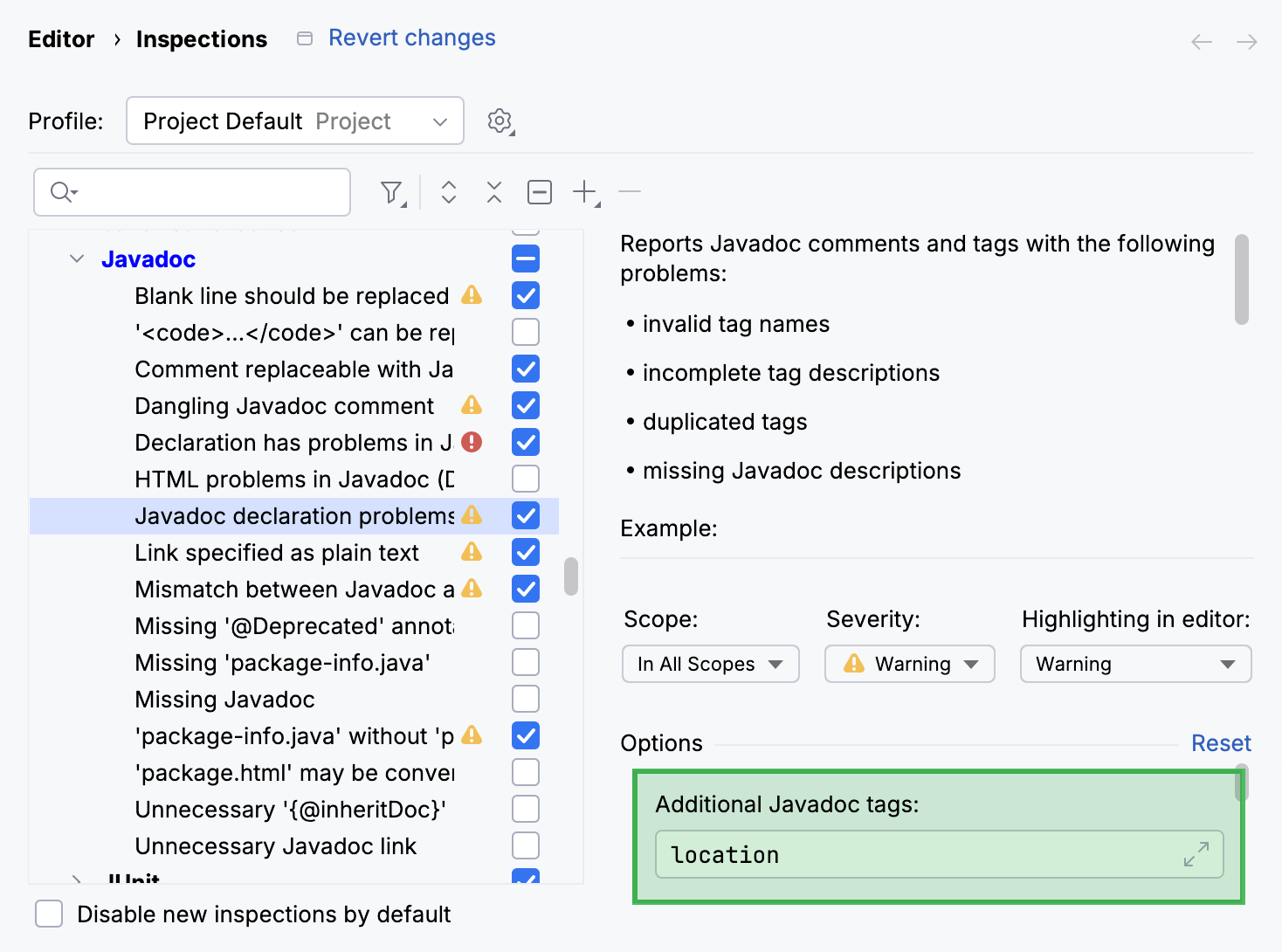
Task: Check 'Disable new inspections by default'
Action: tap(48, 914)
